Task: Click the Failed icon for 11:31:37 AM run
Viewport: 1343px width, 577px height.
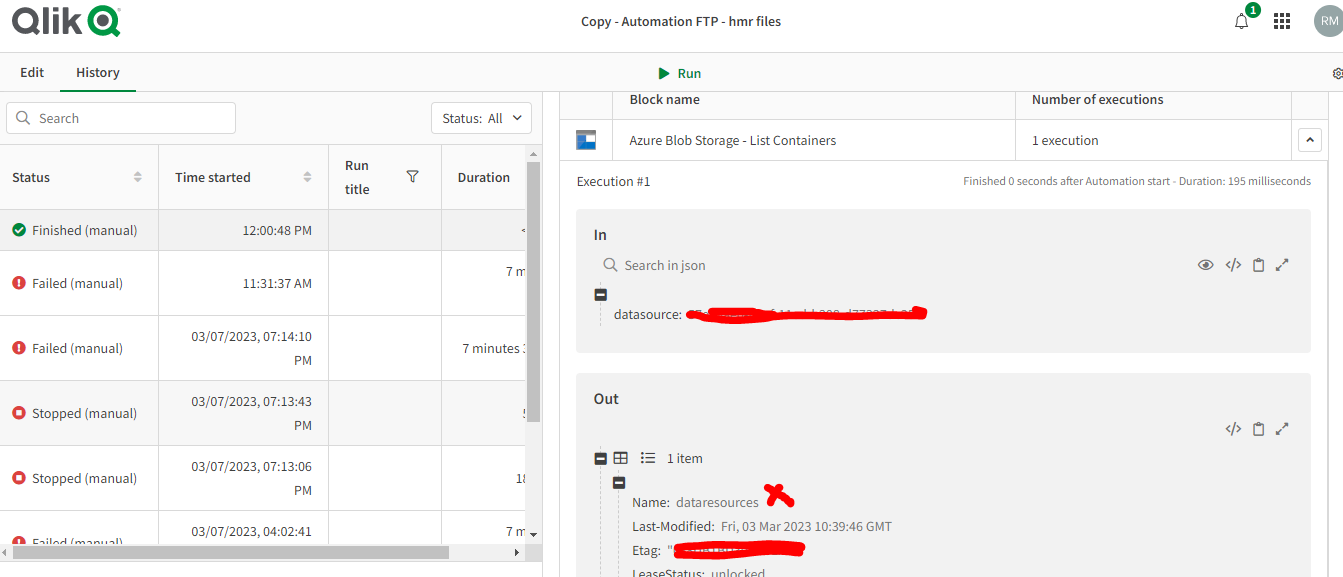Action: [x=19, y=283]
